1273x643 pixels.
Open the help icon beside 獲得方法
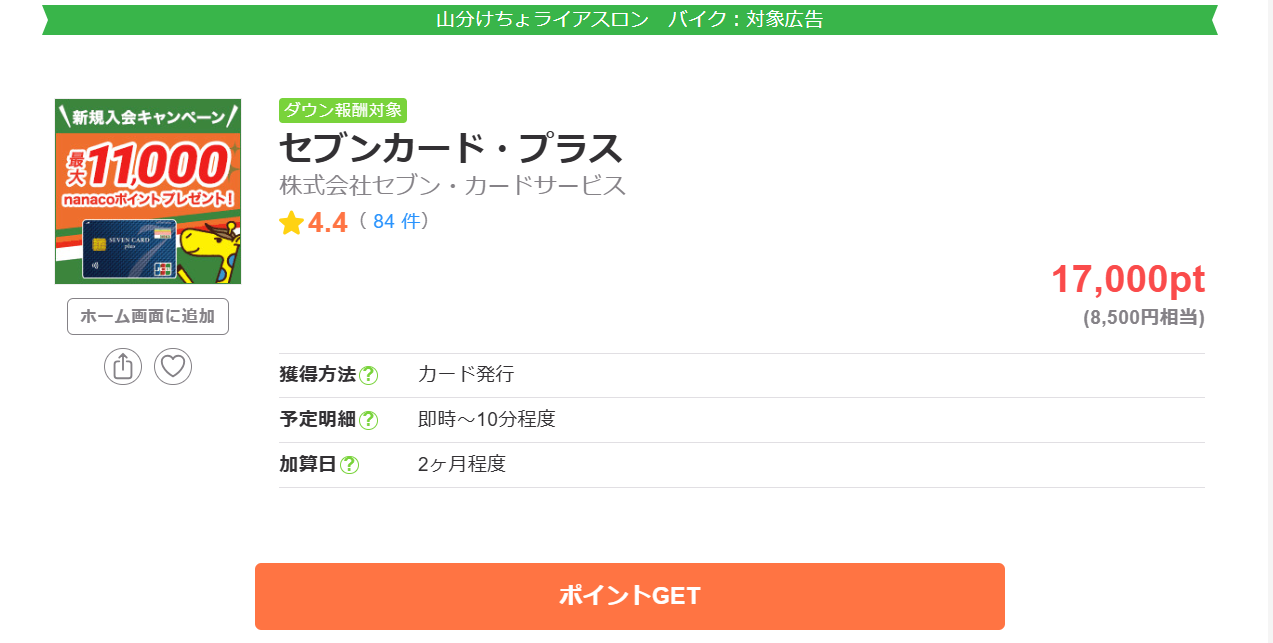point(368,376)
